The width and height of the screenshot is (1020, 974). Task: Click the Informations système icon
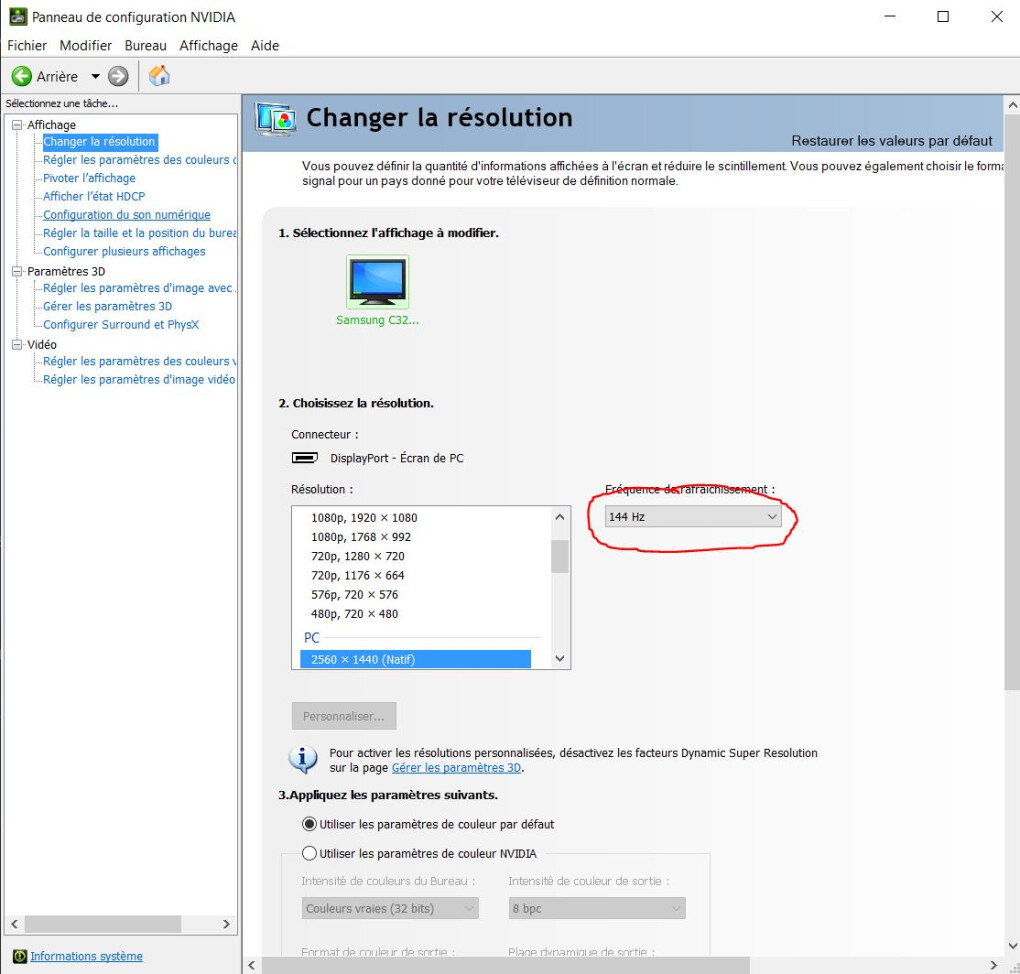20,956
